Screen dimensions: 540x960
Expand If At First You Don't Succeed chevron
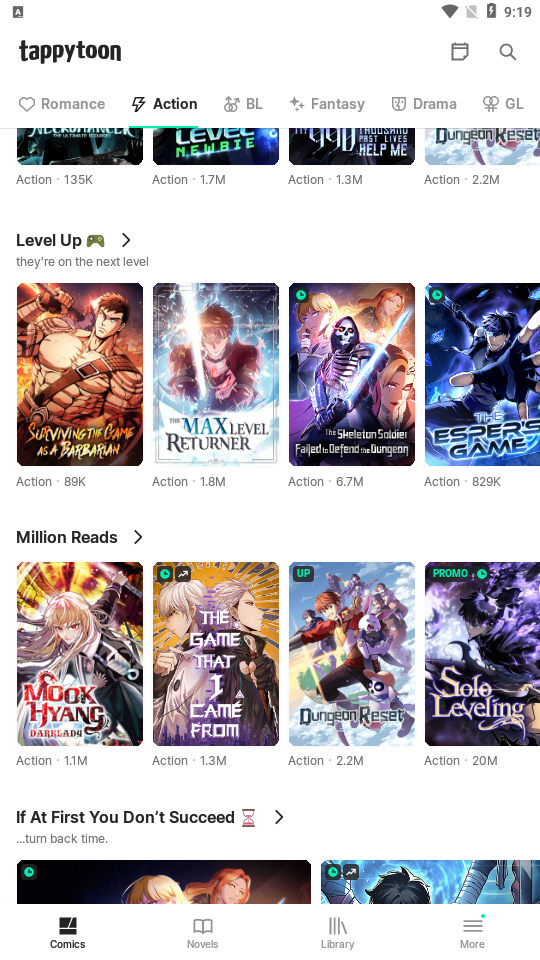(279, 817)
